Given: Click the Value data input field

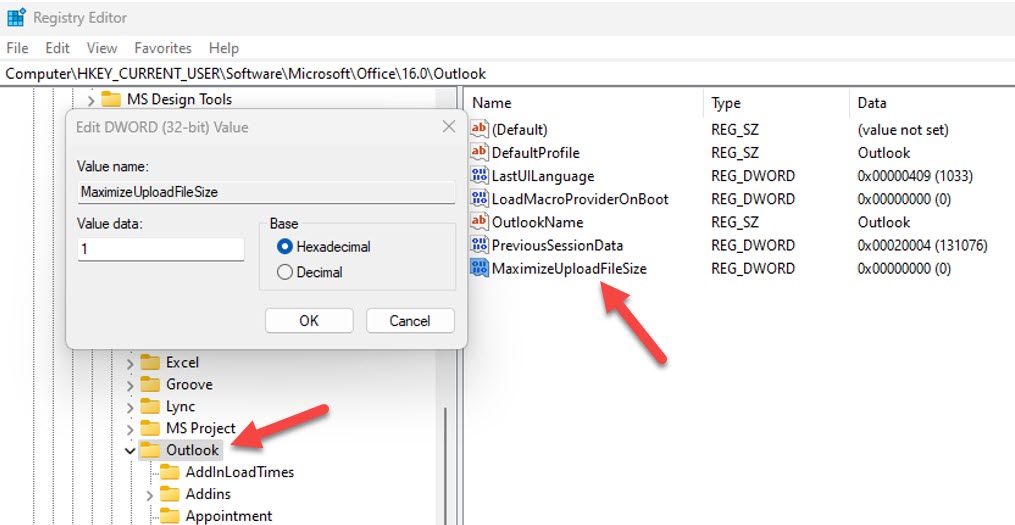Looking at the screenshot, I should coord(161,249).
